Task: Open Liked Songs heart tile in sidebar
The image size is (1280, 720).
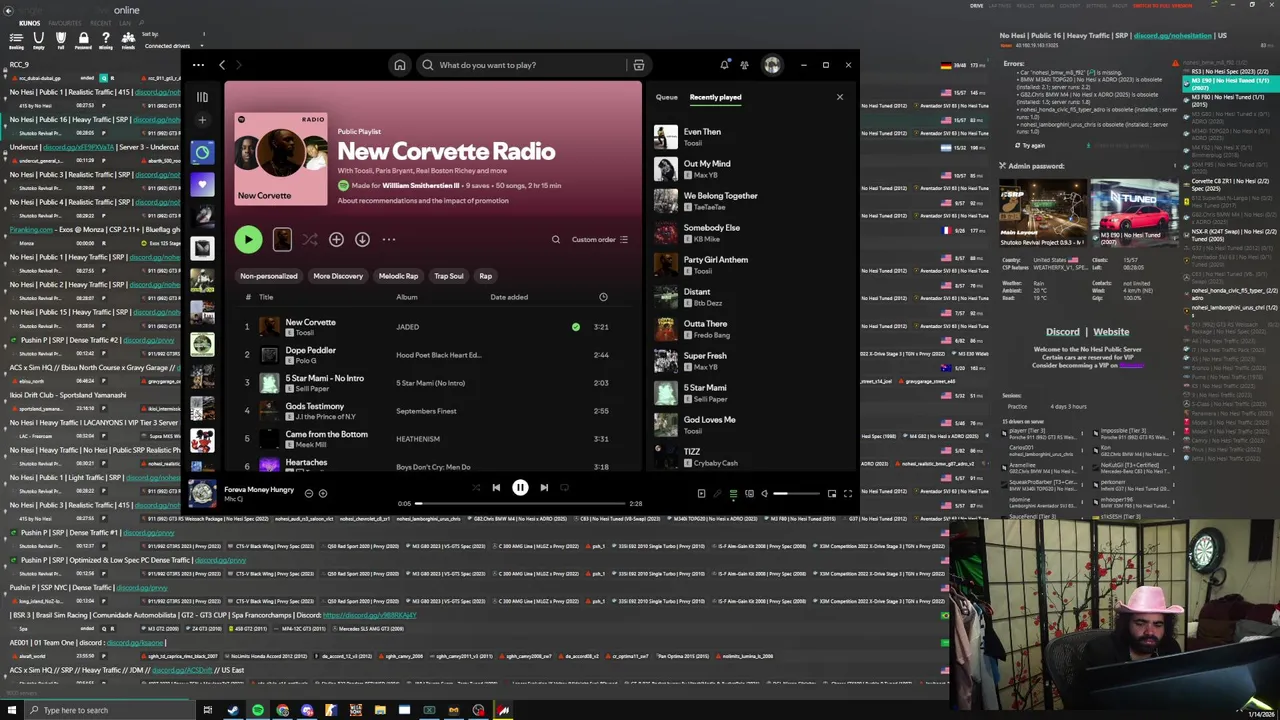Action: pyautogui.click(x=202, y=184)
